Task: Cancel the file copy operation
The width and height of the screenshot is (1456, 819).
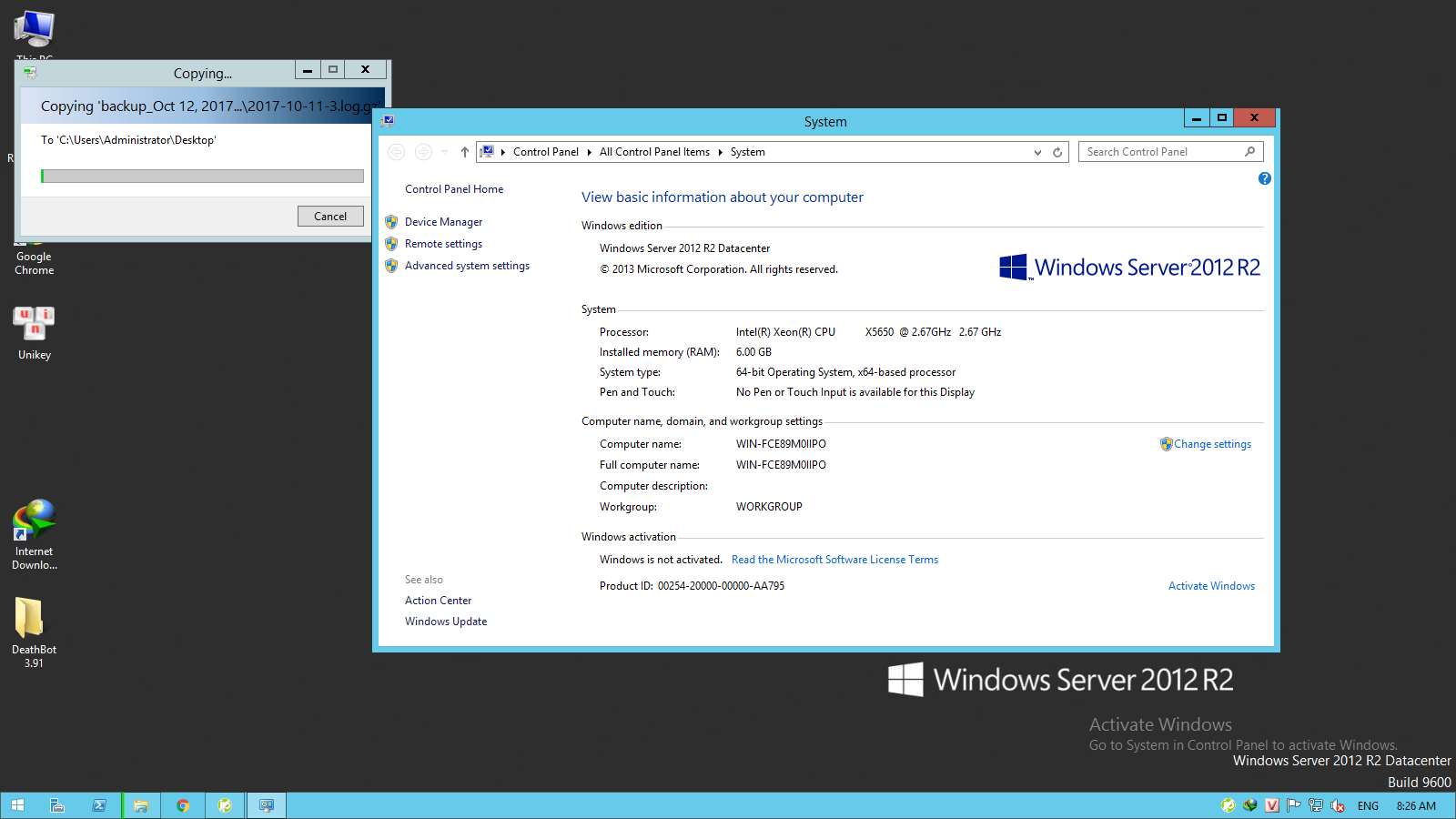Action: 330,217
